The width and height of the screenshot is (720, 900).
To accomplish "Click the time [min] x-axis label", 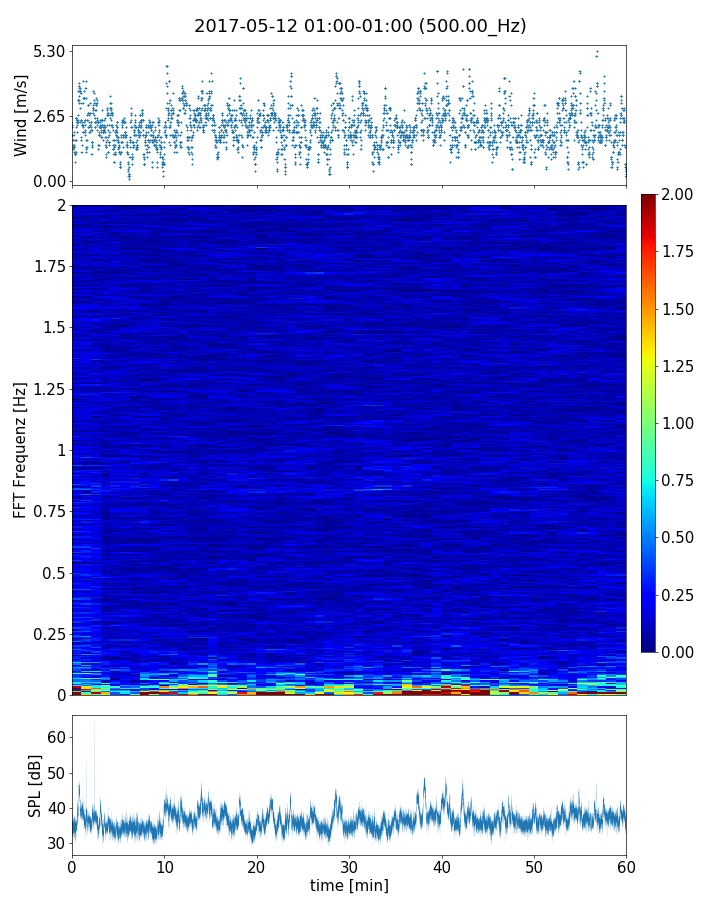I will pos(349,885).
